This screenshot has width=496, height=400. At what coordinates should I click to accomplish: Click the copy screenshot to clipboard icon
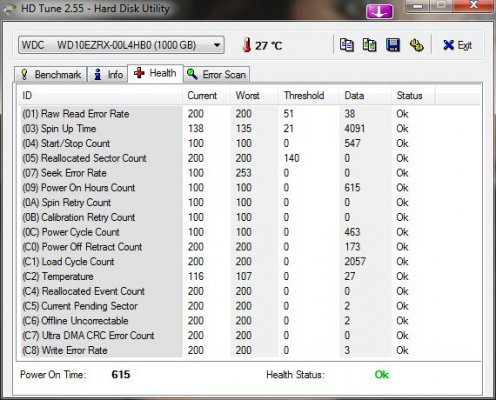370,45
